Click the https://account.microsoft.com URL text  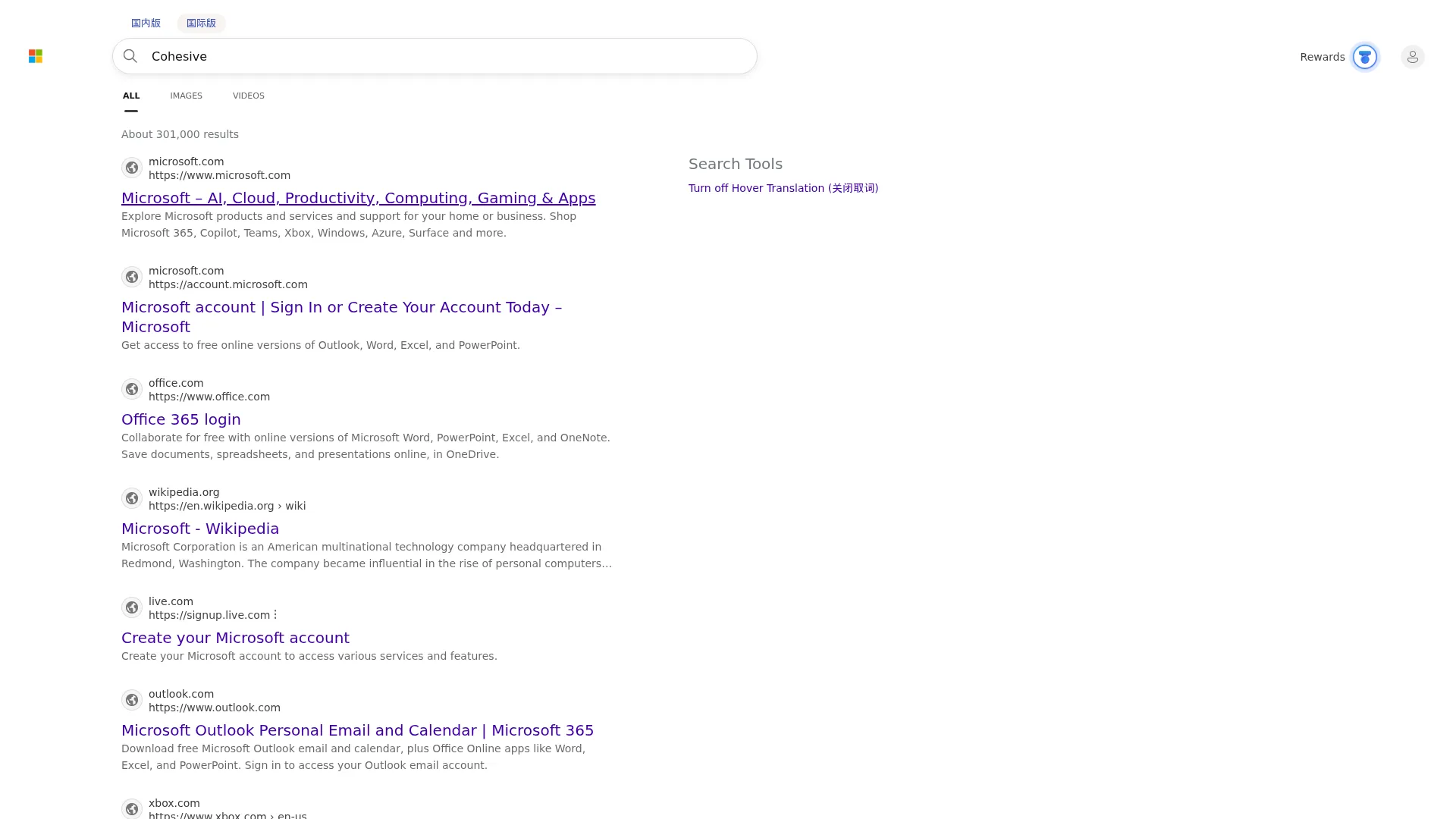click(x=228, y=284)
